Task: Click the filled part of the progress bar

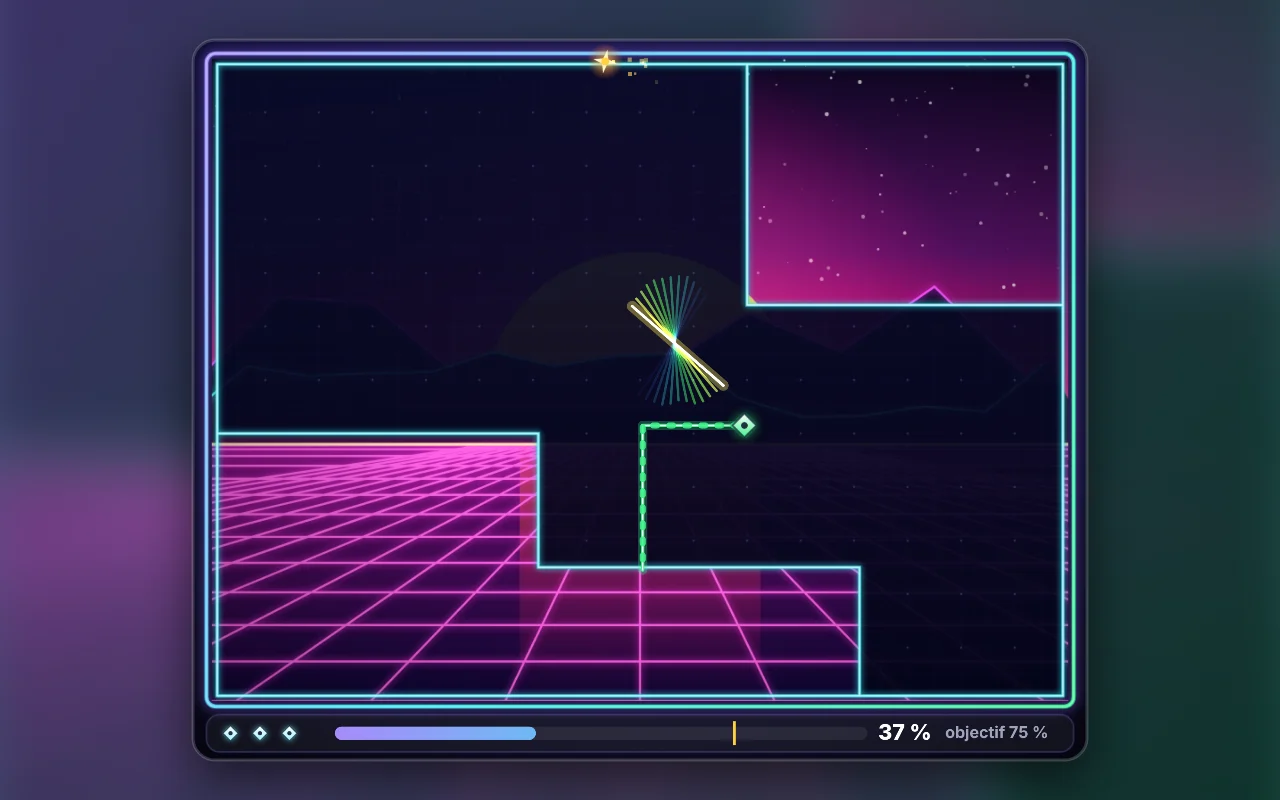Action: (x=435, y=733)
